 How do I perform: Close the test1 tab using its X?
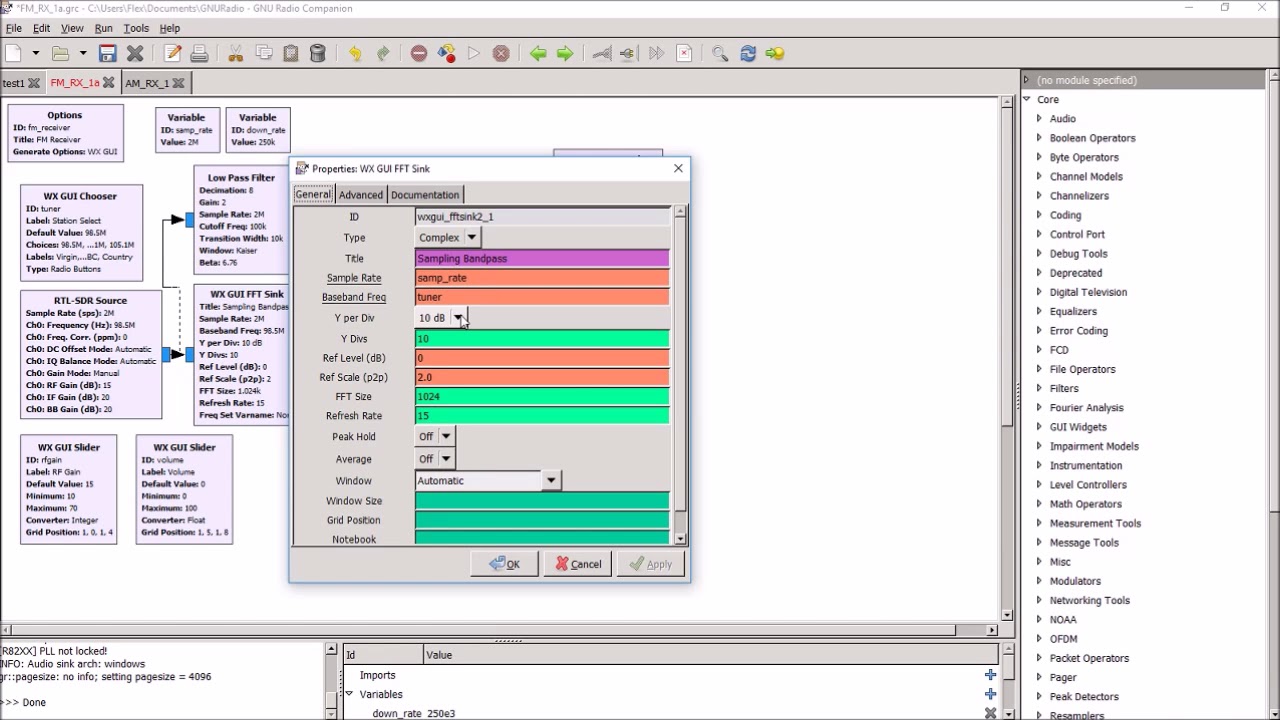tap(34, 83)
